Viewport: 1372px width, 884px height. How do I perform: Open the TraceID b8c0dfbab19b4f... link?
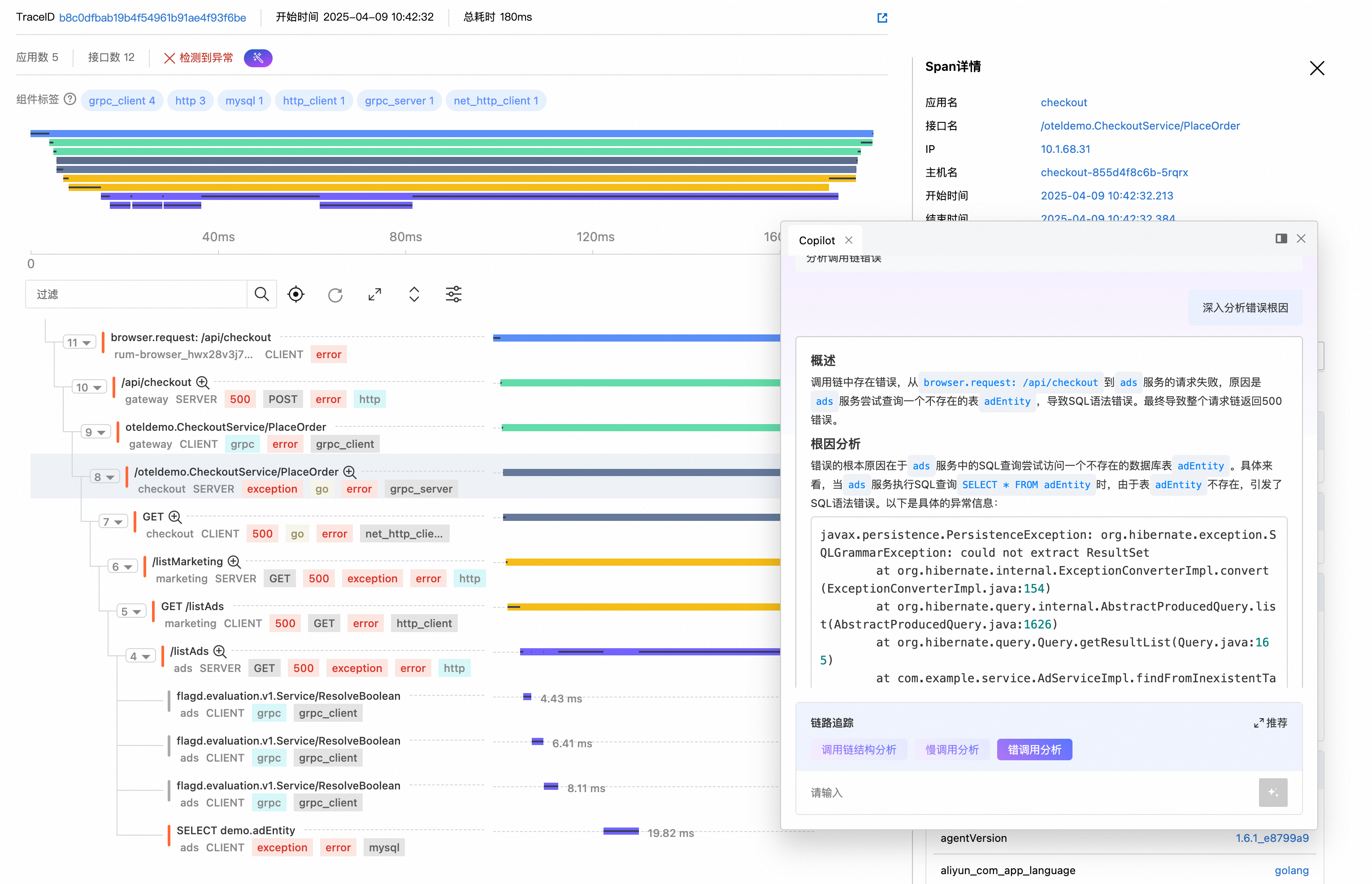click(153, 17)
